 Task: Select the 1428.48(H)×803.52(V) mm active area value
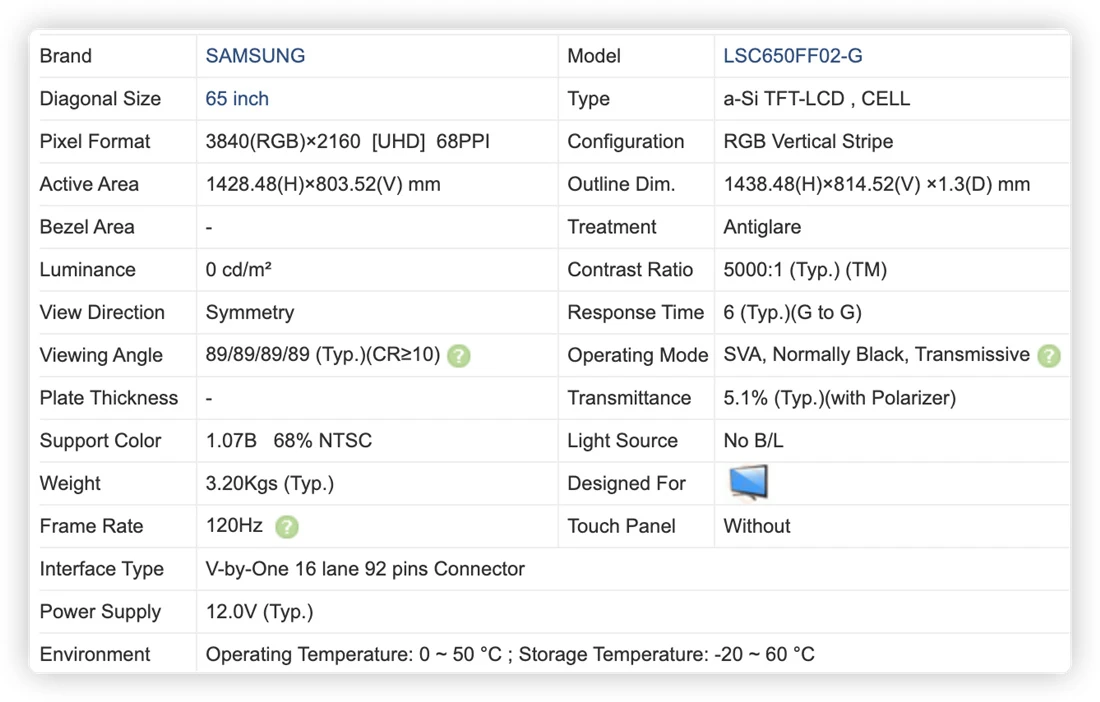click(x=323, y=184)
